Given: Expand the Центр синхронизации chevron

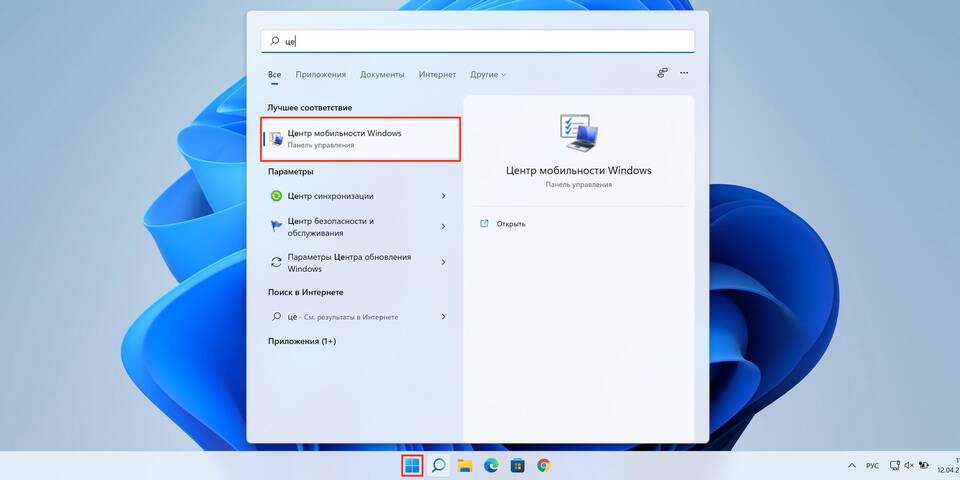Looking at the screenshot, I should point(443,196).
